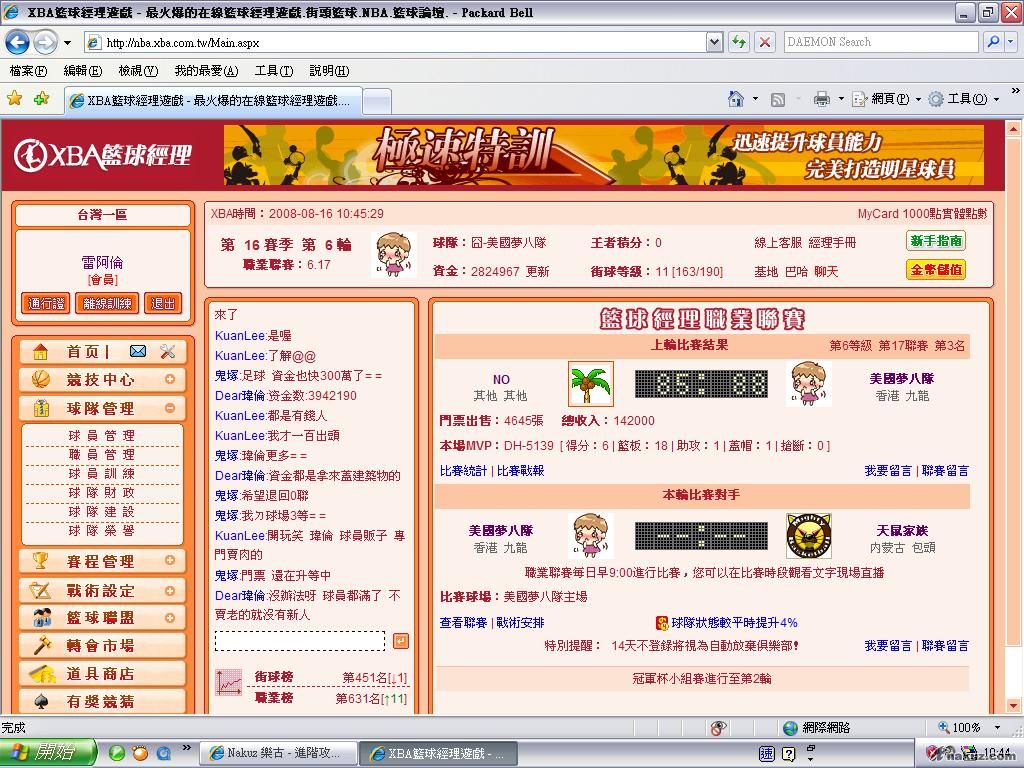Click the 新手指南 button

936,241
